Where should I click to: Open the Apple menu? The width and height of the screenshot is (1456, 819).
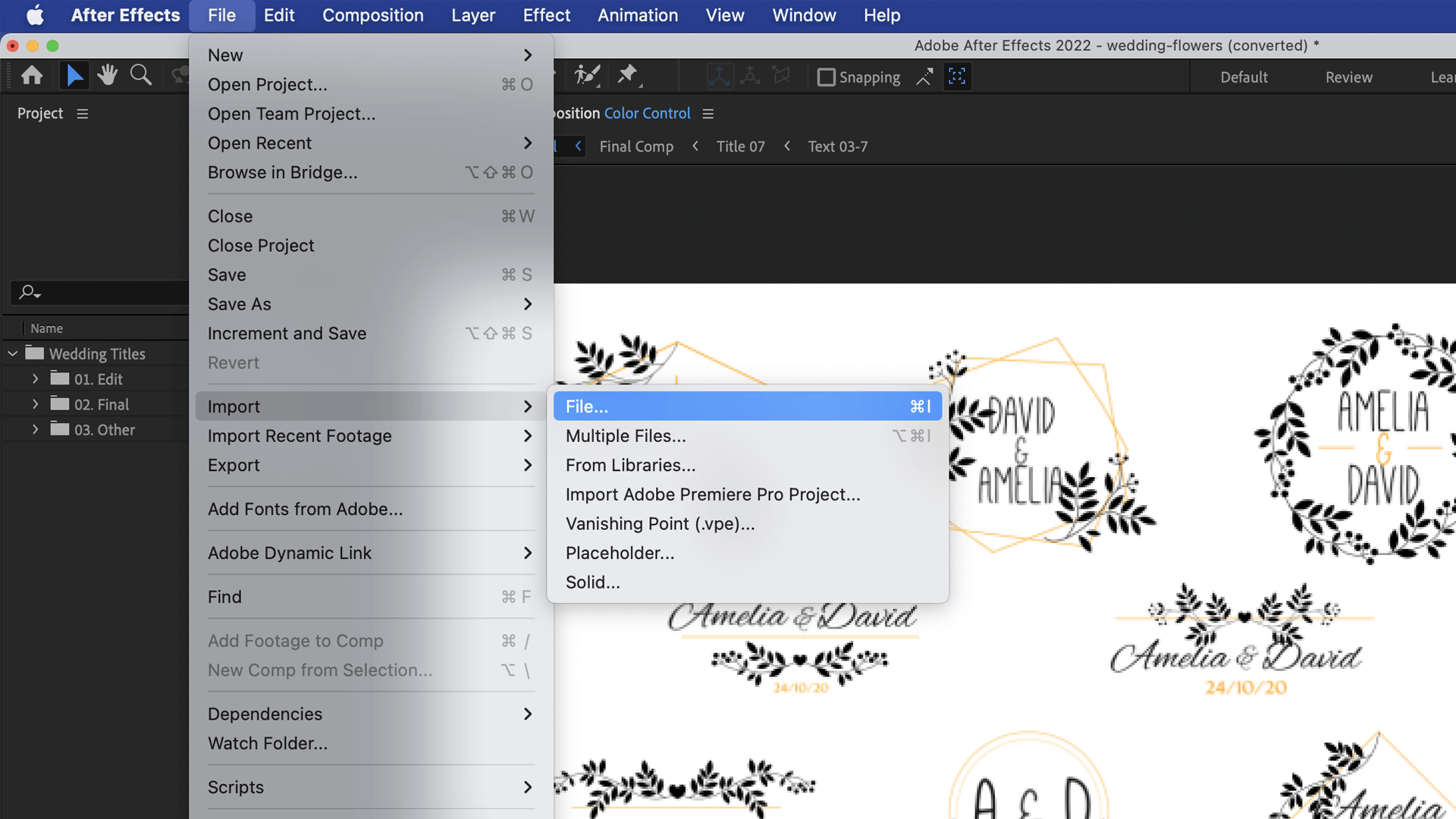(x=36, y=15)
